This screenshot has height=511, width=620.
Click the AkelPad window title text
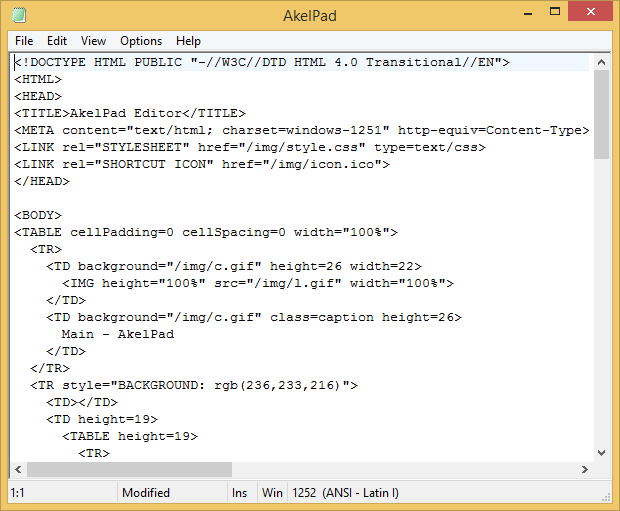(310, 16)
